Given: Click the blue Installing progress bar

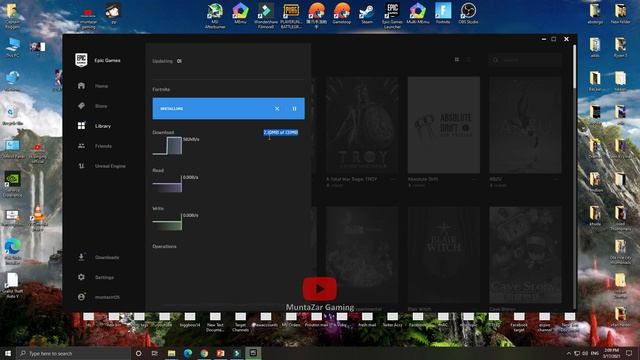Looking at the screenshot, I should point(229,109).
